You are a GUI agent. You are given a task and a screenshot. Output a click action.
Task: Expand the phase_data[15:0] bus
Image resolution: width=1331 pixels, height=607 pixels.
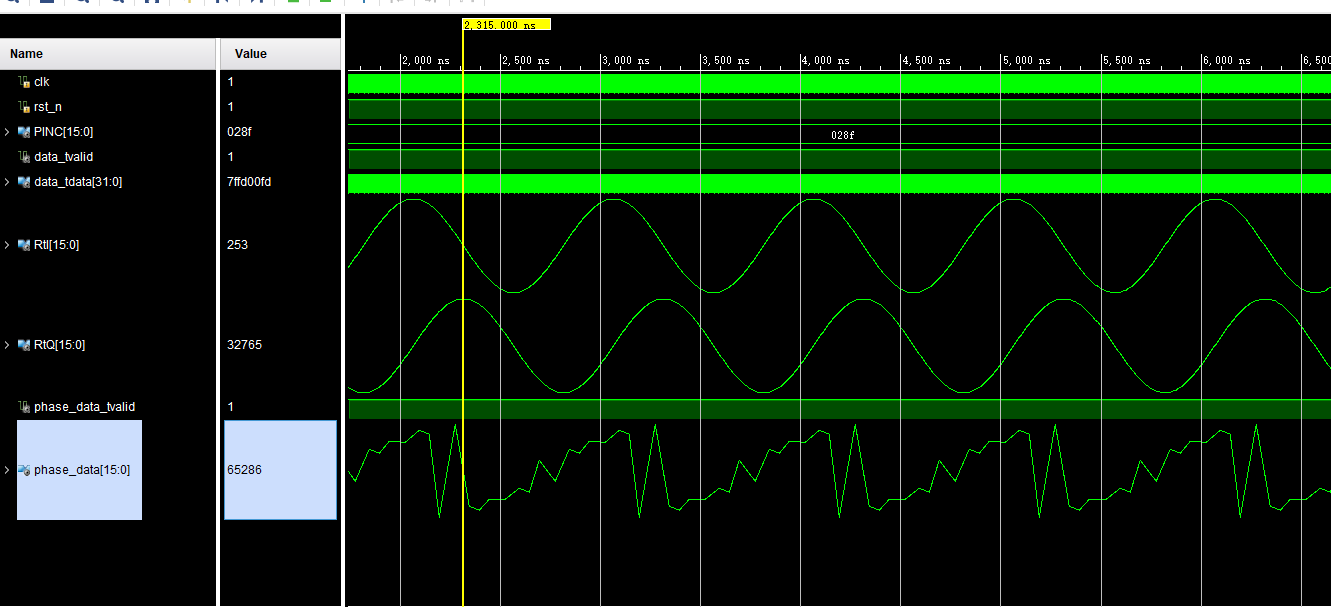tap(8, 470)
